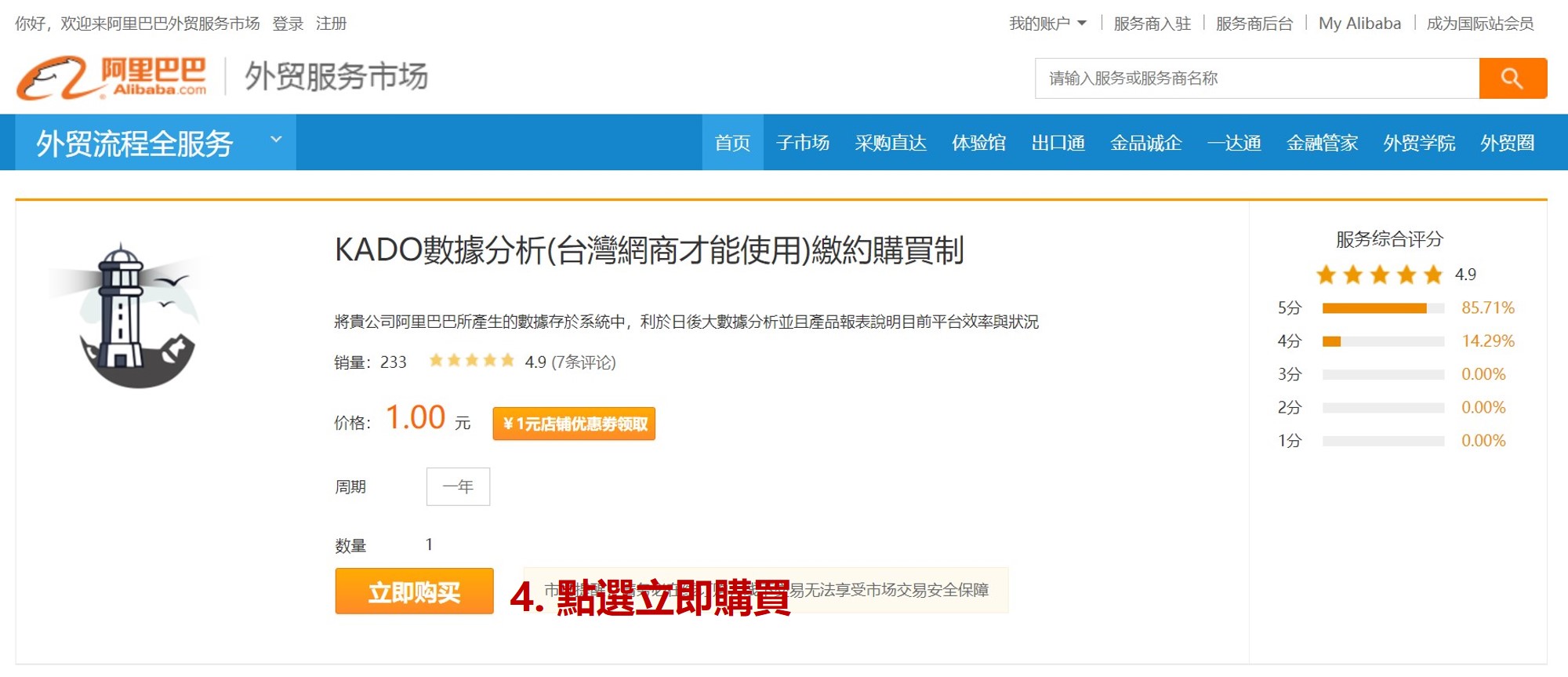Click the orange search magnifier button
The image size is (1568, 677).
1512,78
